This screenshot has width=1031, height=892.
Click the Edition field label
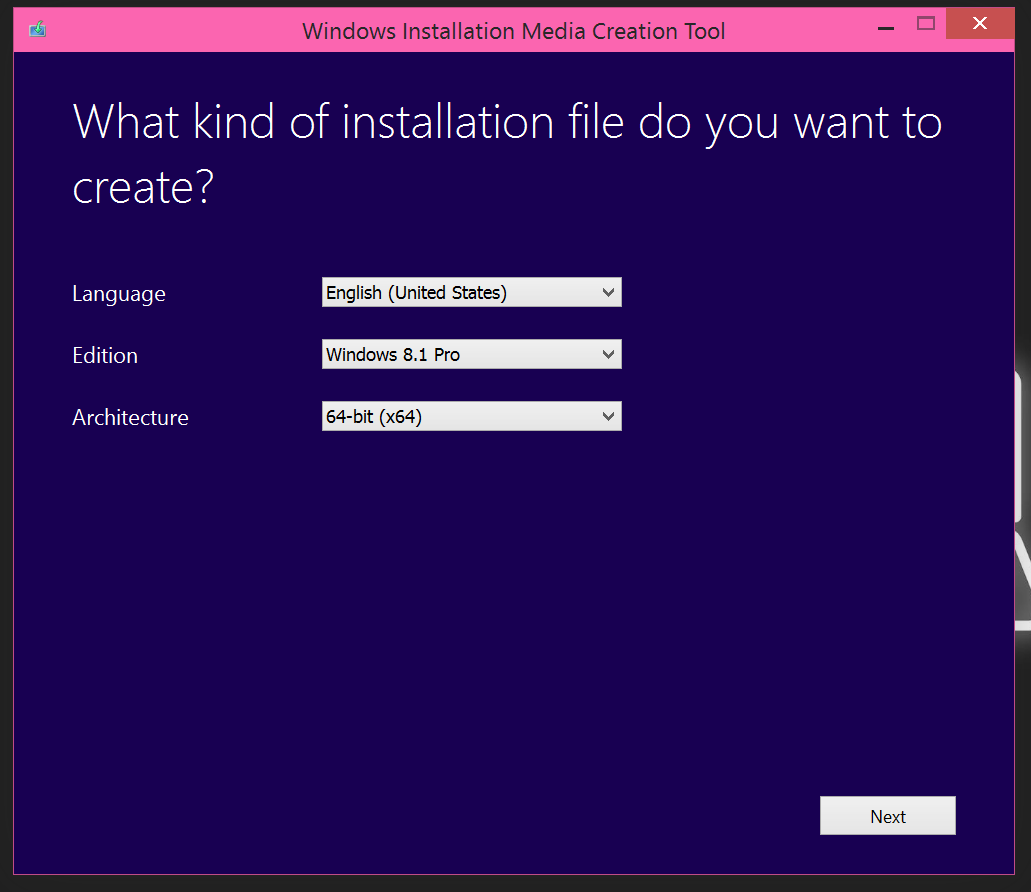tap(105, 356)
